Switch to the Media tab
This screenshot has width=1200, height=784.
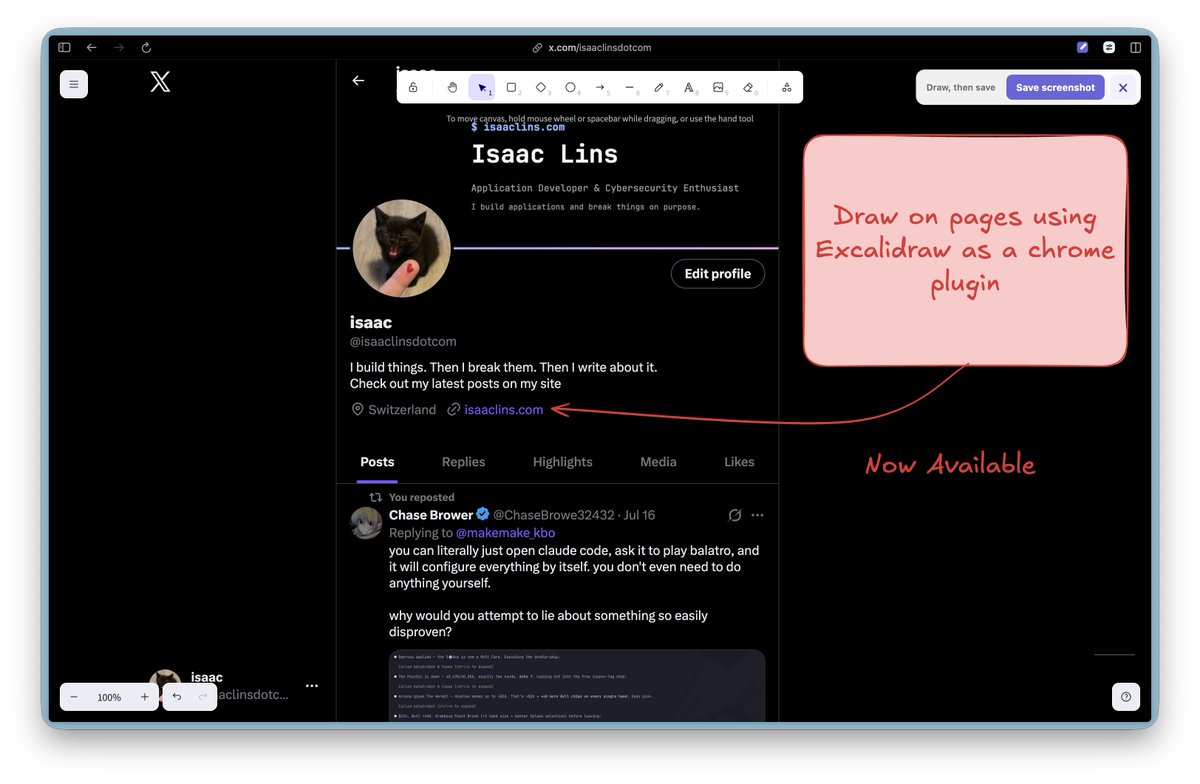click(x=658, y=462)
